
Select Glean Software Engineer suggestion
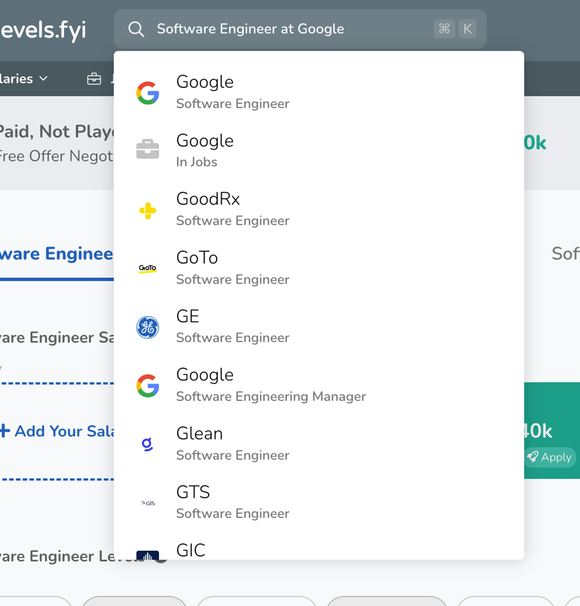(319, 444)
